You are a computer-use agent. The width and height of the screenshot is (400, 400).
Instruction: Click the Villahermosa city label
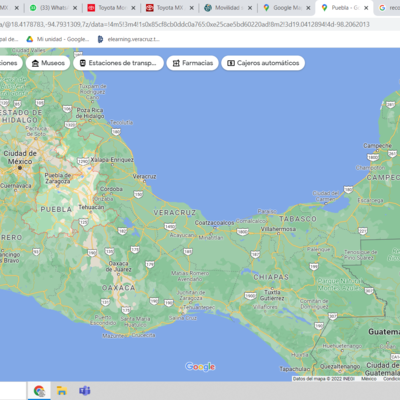[x=278, y=229]
